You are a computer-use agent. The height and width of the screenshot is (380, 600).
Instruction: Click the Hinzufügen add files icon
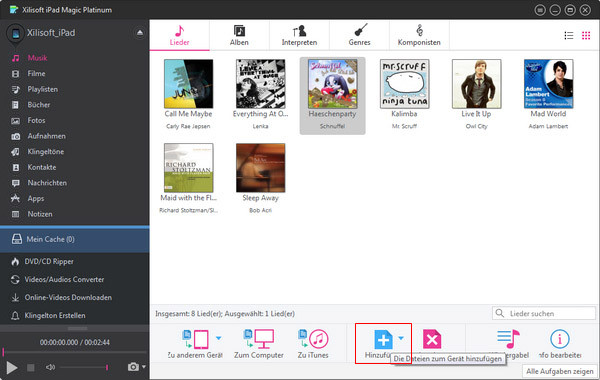pyautogui.click(x=383, y=339)
